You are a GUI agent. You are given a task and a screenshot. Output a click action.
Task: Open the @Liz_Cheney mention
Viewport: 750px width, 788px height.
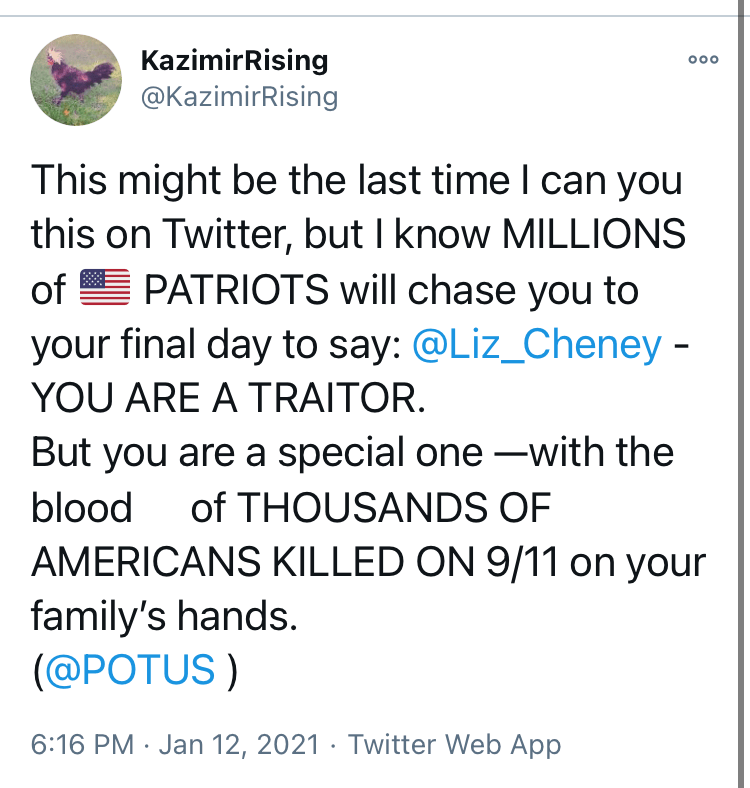coord(537,344)
